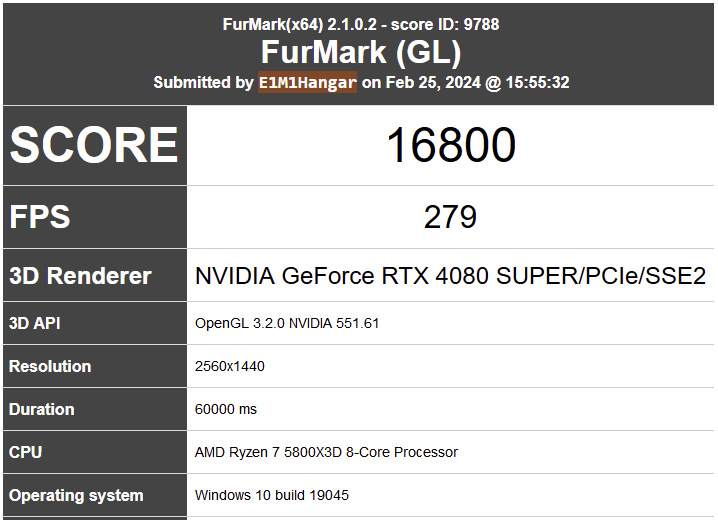Click the submission date Feb 25, 2024 text
Image resolution: width=718 pixels, height=520 pixels.
point(433,82)
